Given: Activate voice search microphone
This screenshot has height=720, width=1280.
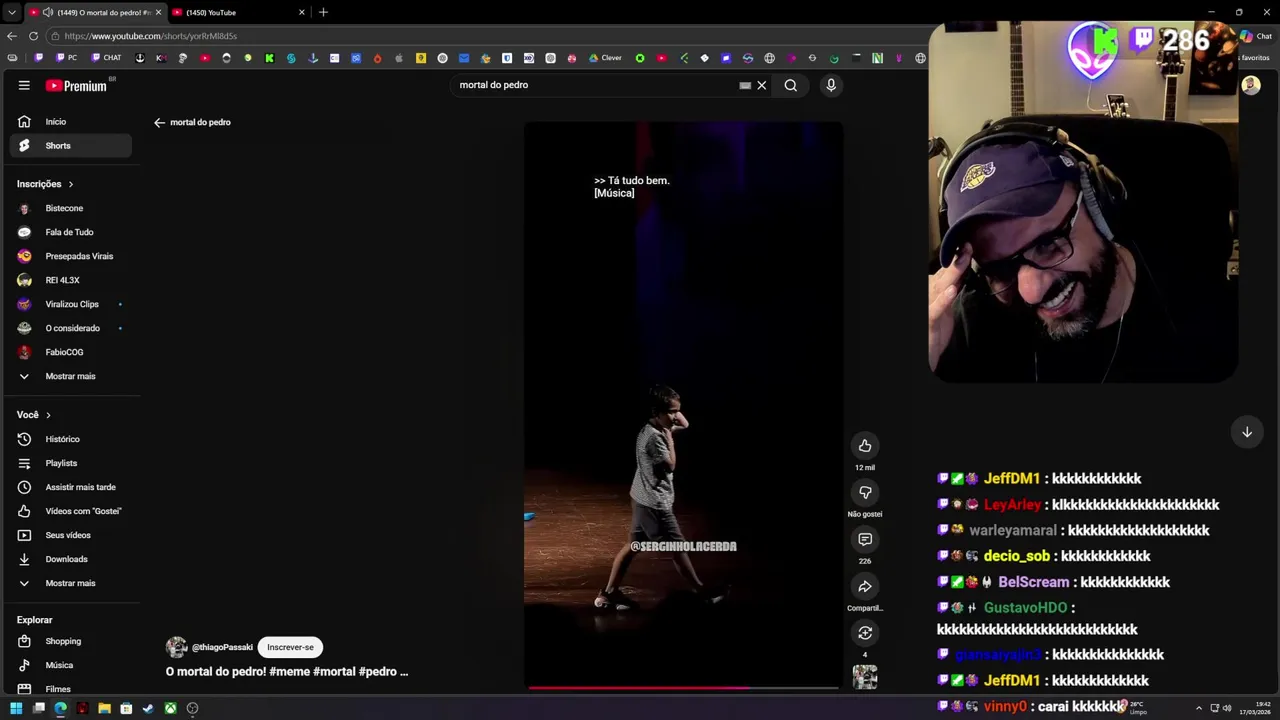Looking at the screenshot, I should click(x=830, y=85).
